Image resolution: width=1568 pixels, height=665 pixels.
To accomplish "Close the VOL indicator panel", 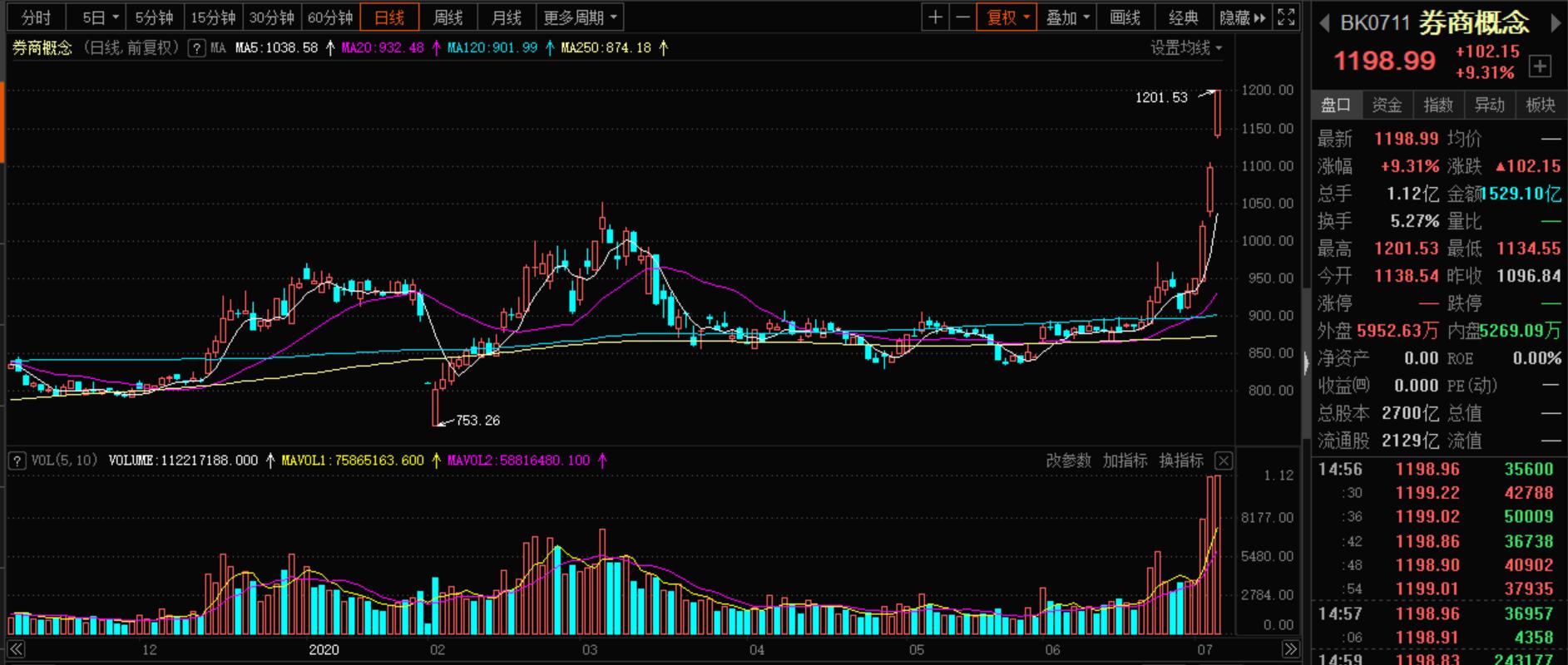I will (x=1224, y=461).
